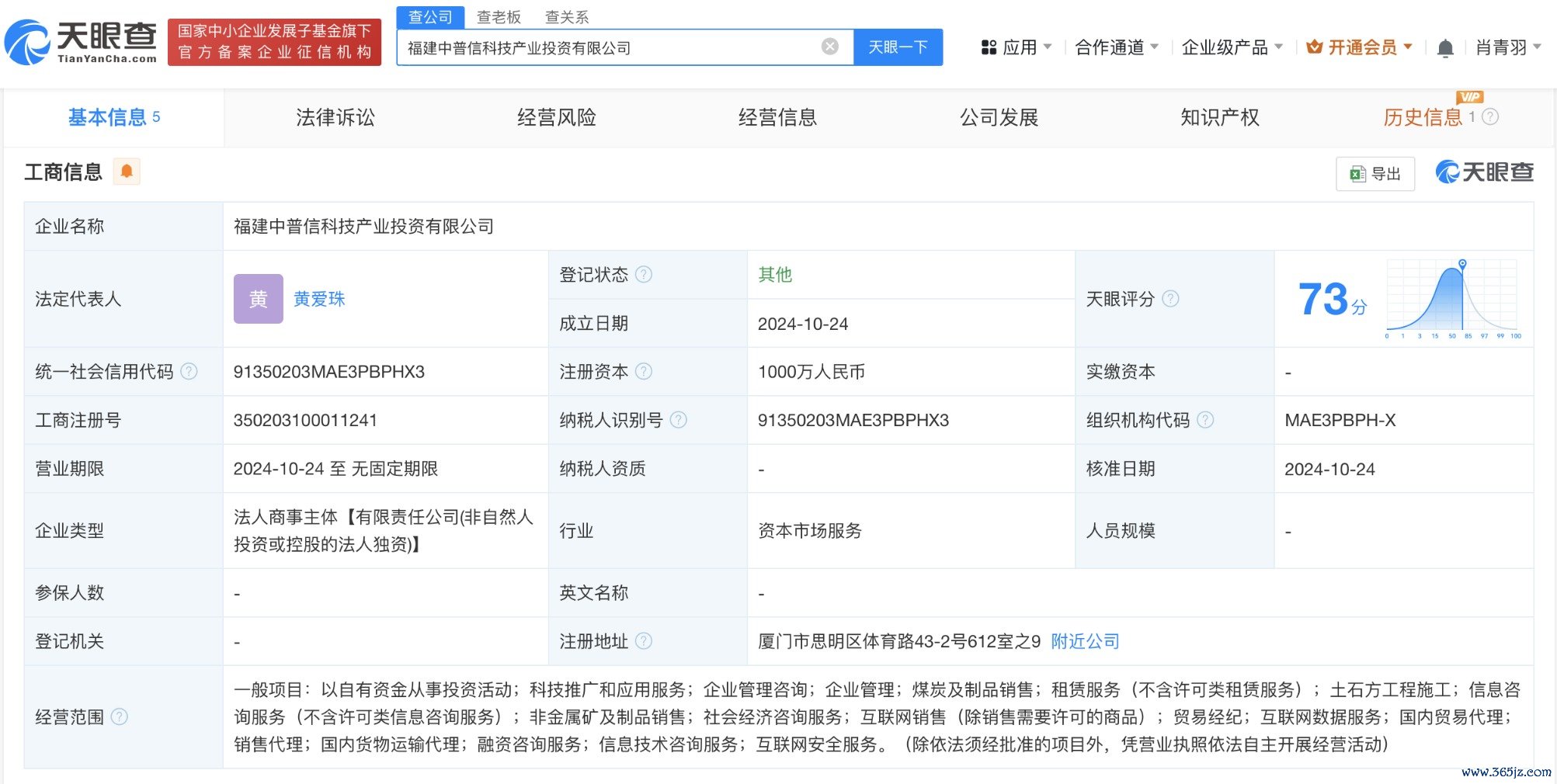Open the notification bell in the top bar
This screenshot has width=1557, height=784.
(x=1445, y=48)
